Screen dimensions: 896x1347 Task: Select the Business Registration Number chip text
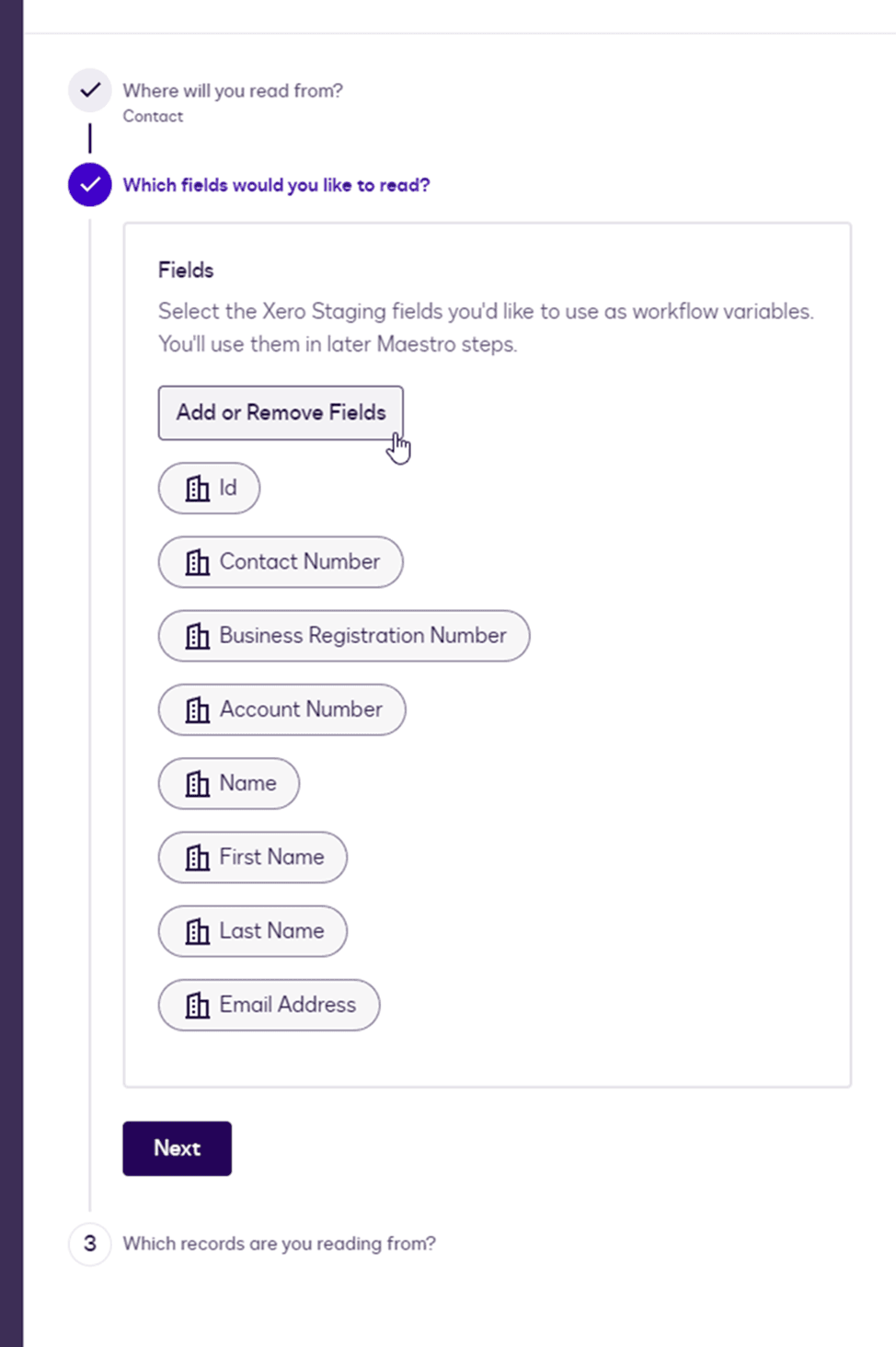[x=362, y=636]
